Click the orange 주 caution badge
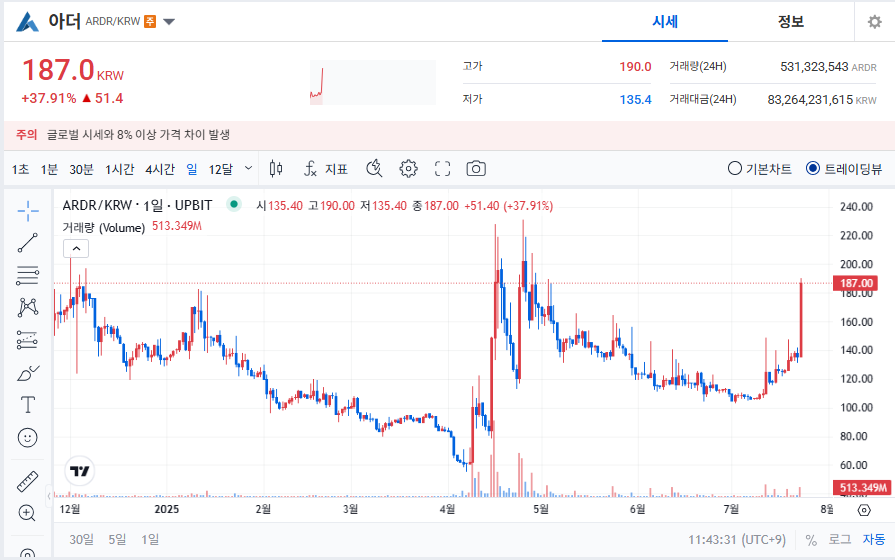 (x=150, y=22)
